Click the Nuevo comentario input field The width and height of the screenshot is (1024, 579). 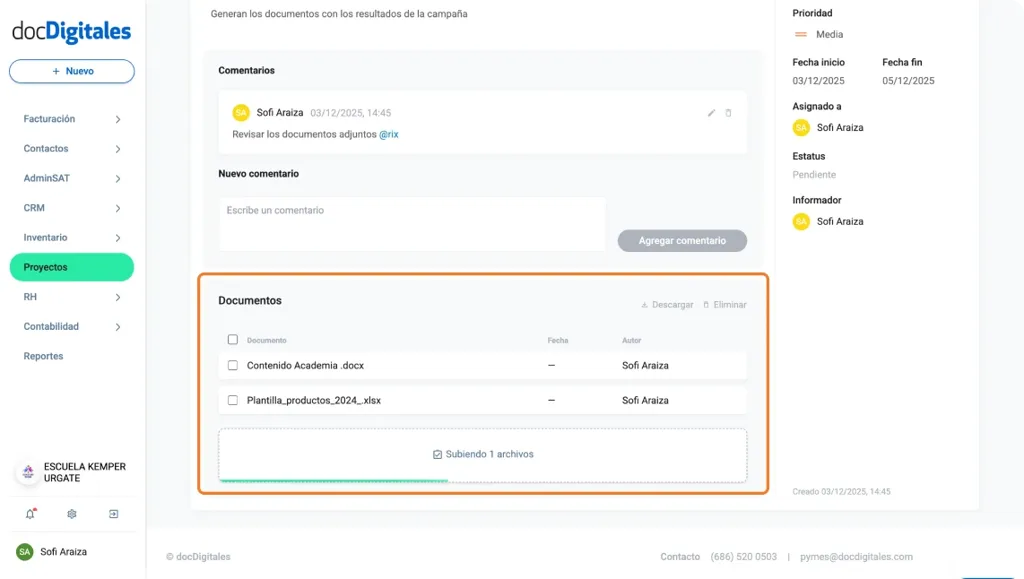[x=411, y=223]
